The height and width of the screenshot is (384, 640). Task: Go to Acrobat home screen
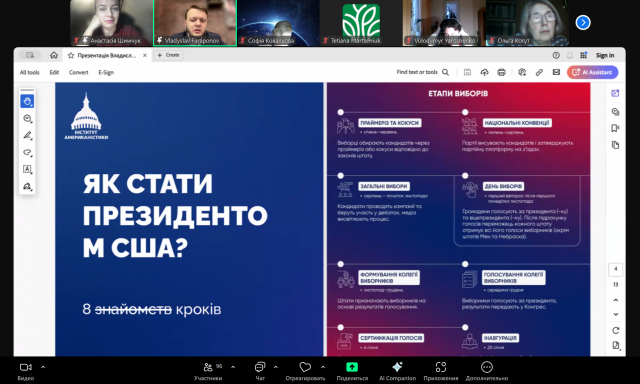[54, 55]
